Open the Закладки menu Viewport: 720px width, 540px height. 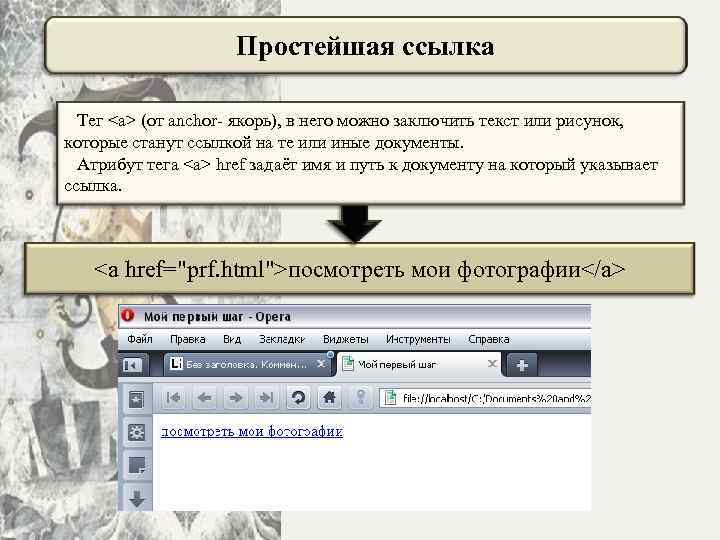(282, 339)
